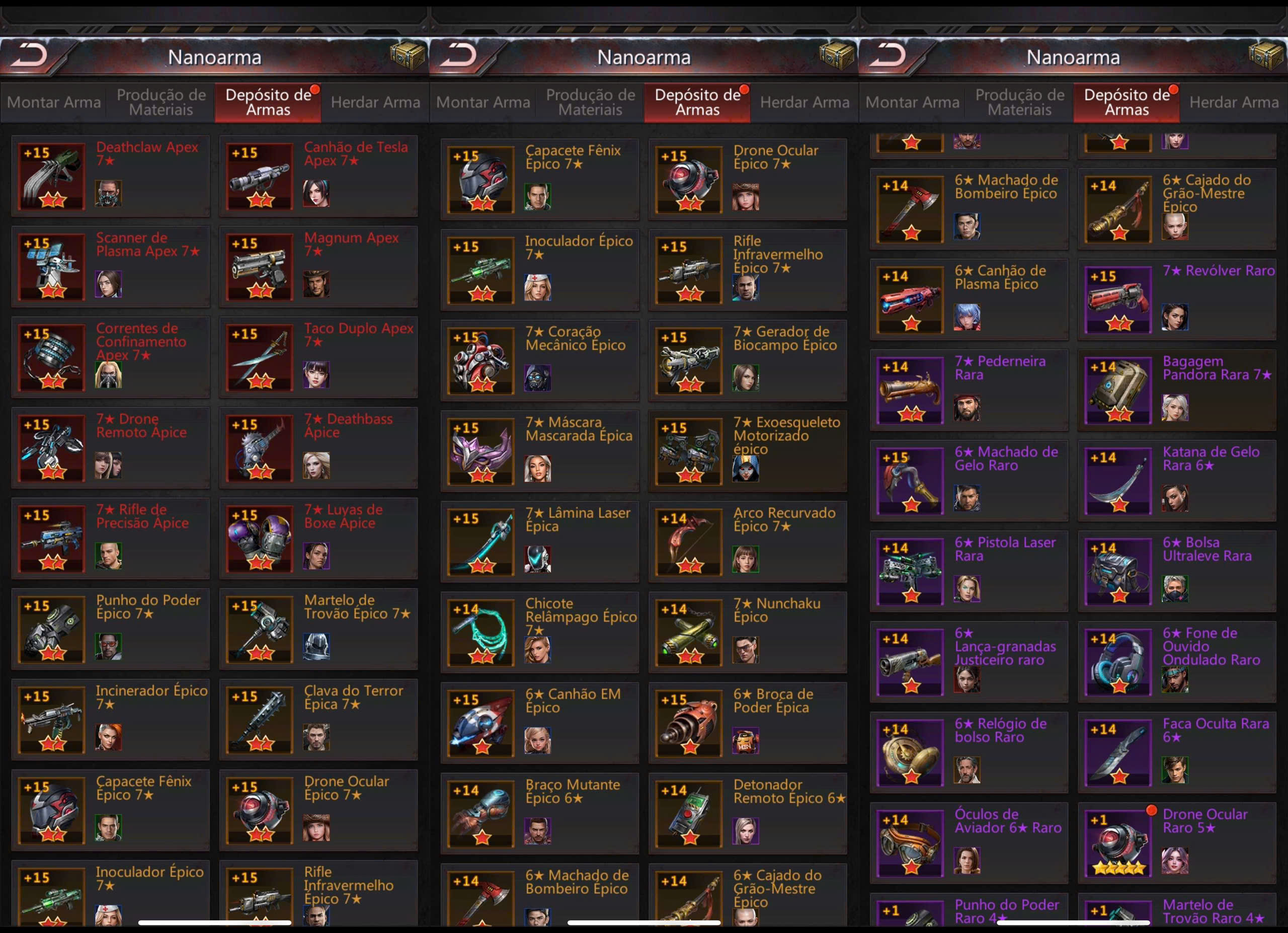Select the Chicote Relâmpago Épico whip icon
The height and width of the screenshot is (933, 1288).
point(481,633)
